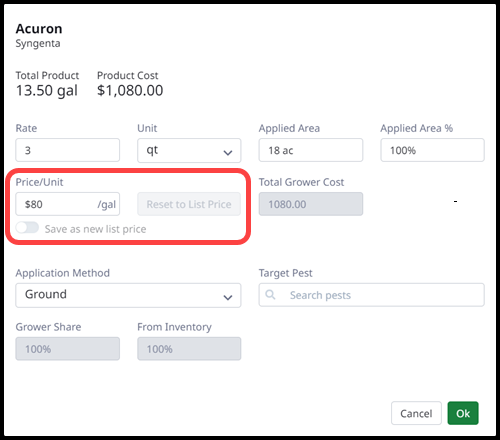Click the Price/Unit label
The width and height of the screenshot is (500, 440).
click(x=39, y=182)
